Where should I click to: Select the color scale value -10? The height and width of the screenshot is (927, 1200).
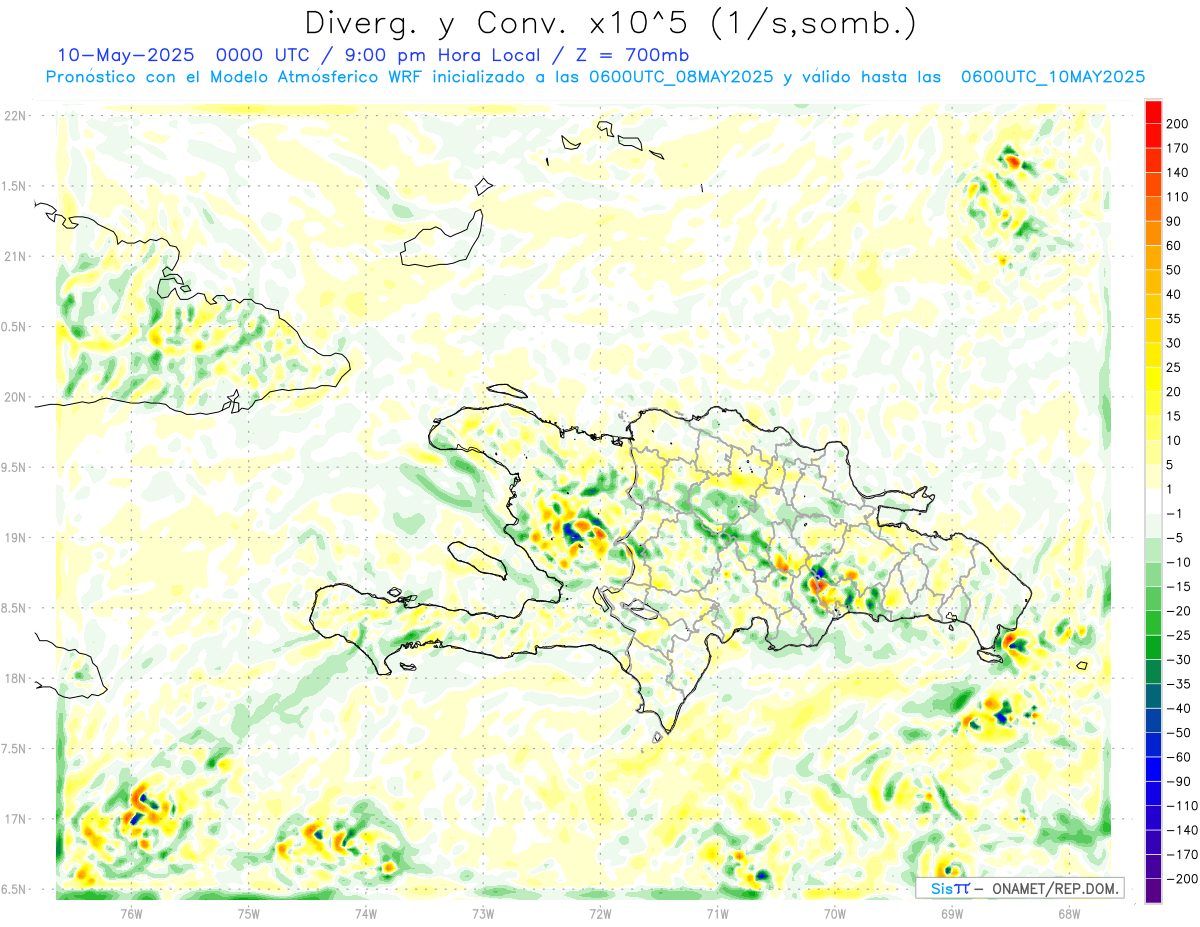coord(1178,563)
